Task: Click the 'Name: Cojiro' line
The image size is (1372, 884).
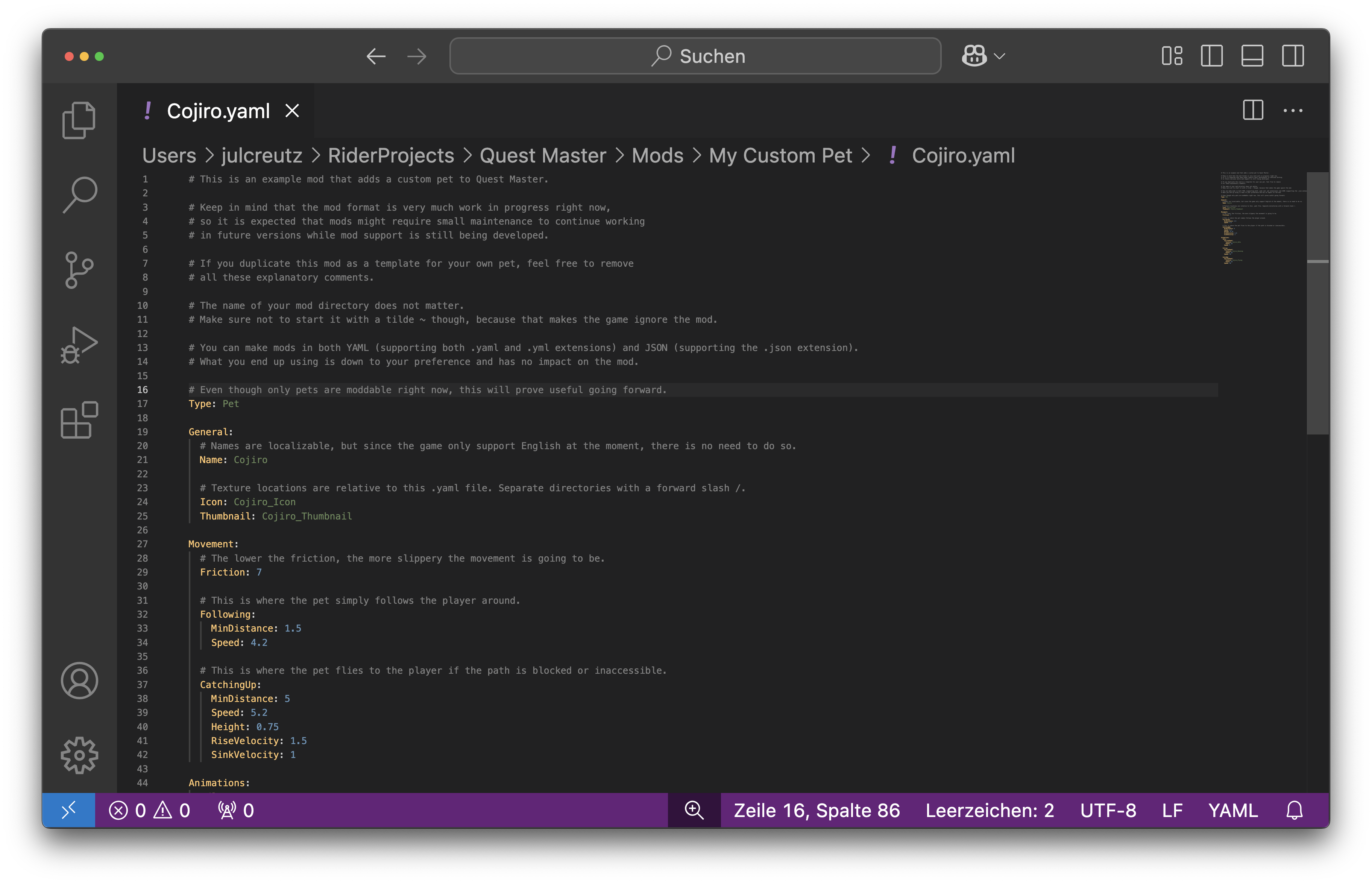Action: [233, 460]
